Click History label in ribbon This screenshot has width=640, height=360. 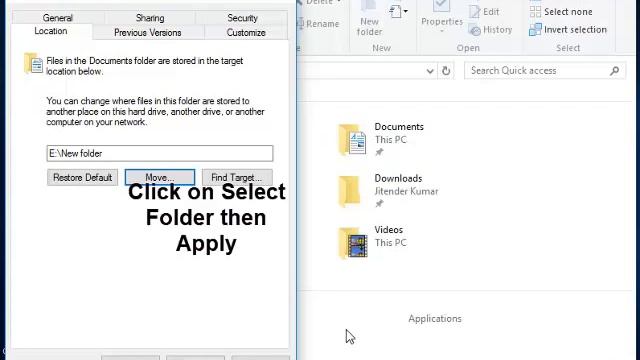(x=498, y=29)
